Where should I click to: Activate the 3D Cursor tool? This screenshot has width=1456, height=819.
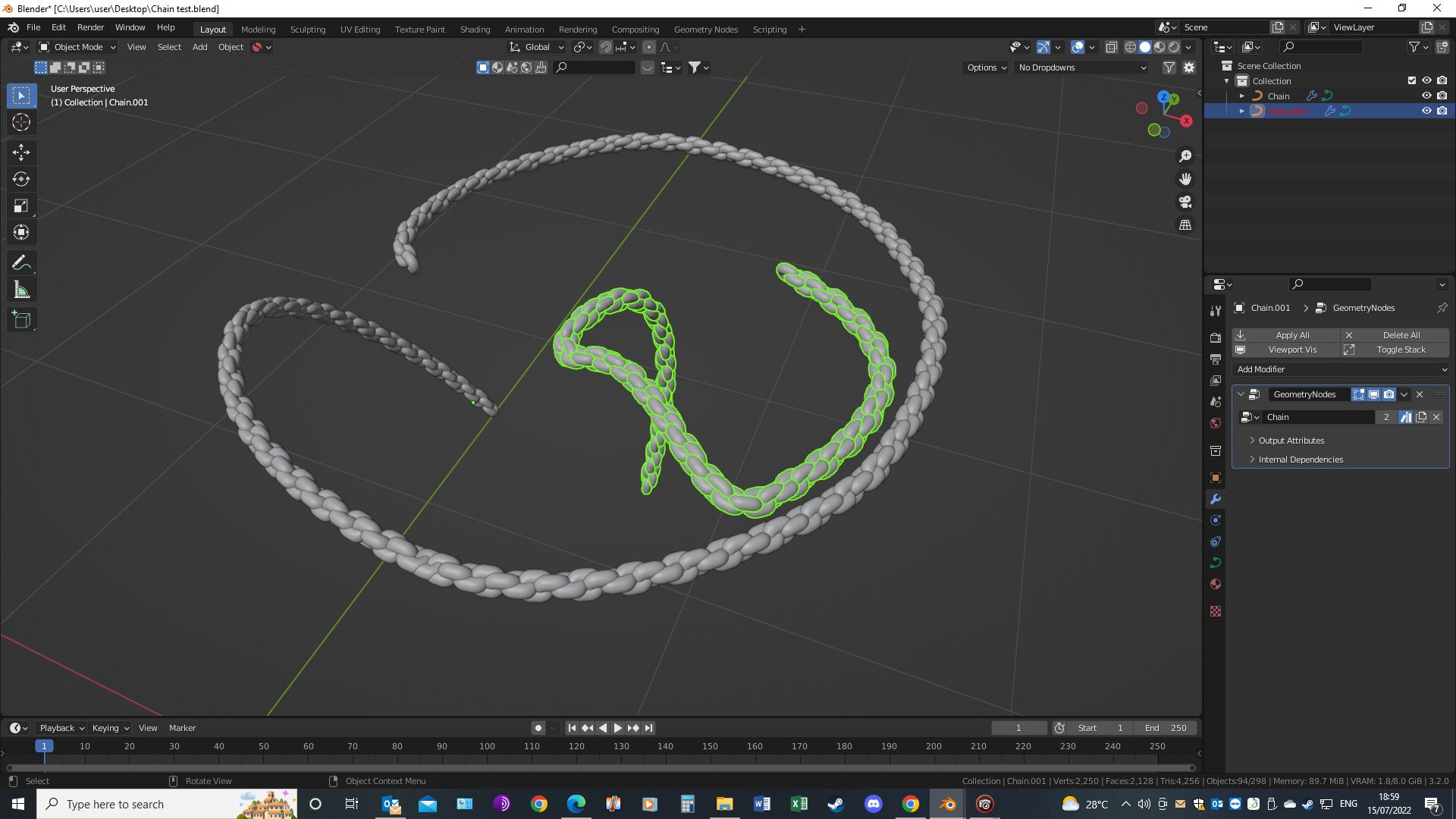point(21,122)
